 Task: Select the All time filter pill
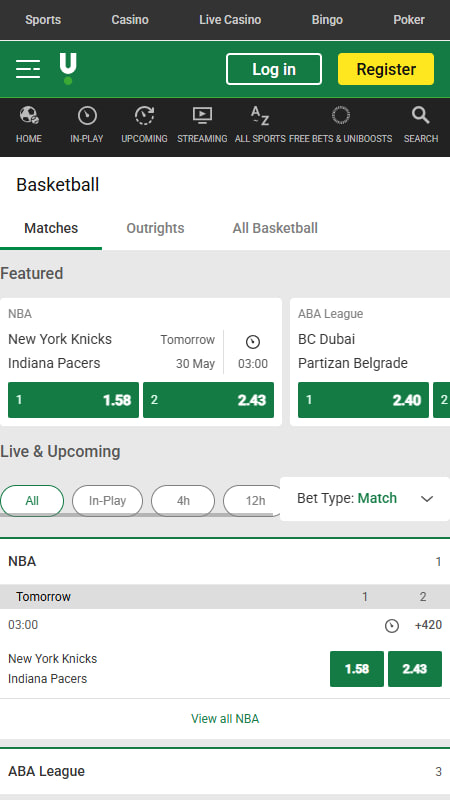coord(32,501)
